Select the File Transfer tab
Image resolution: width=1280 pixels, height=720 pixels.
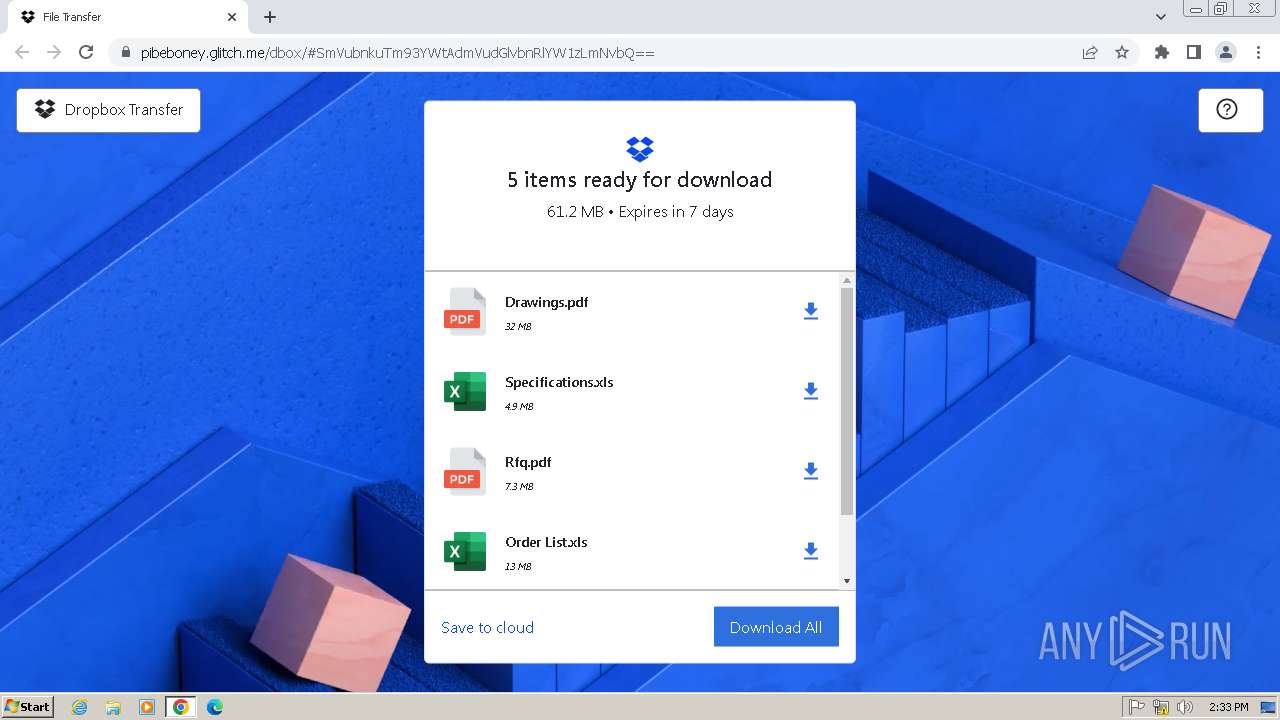click(128, 17)
